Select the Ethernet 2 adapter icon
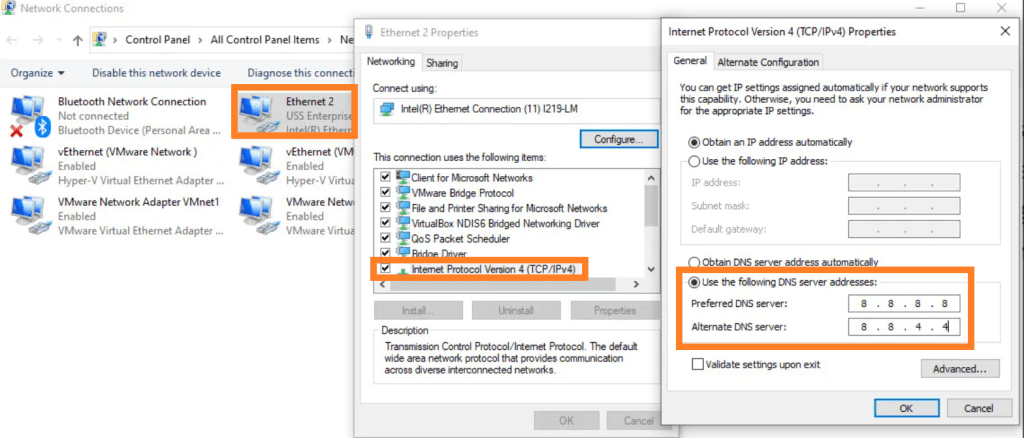 [x=256, y=112]
